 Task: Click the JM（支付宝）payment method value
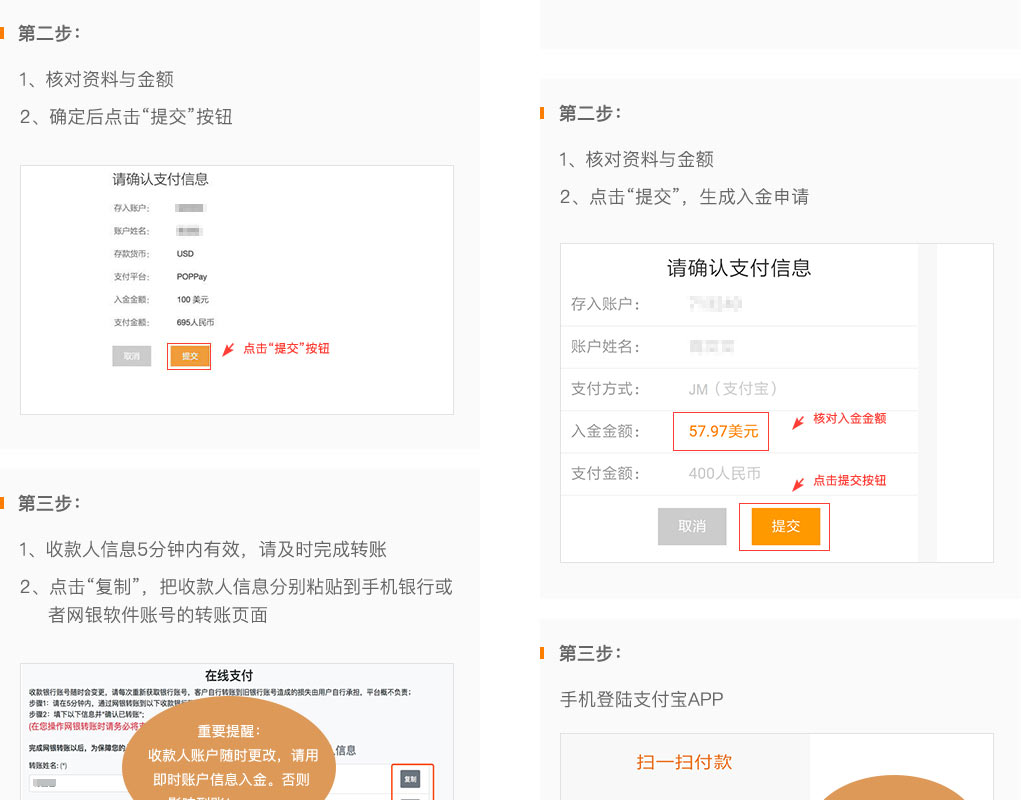733,389
